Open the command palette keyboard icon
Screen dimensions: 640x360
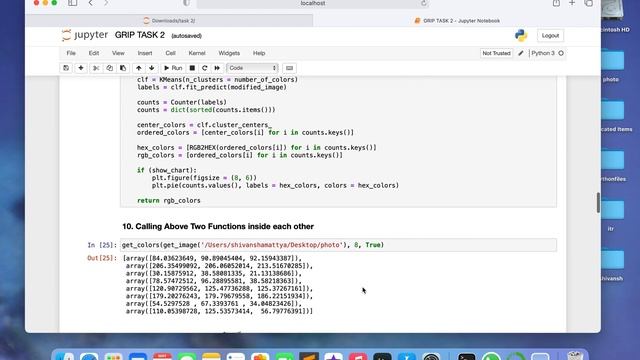pyautogui.click(x=289, y=68)
